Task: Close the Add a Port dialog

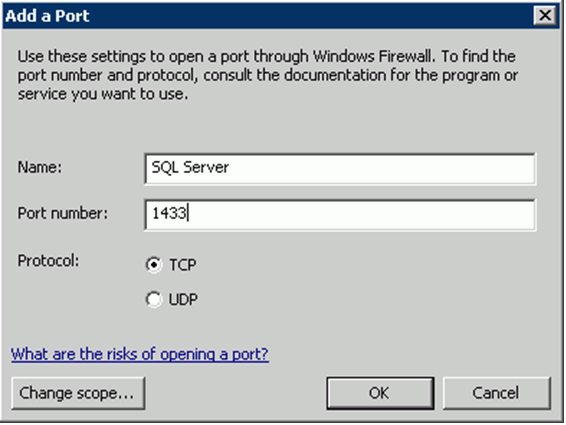Action: (x=545, y=16)
